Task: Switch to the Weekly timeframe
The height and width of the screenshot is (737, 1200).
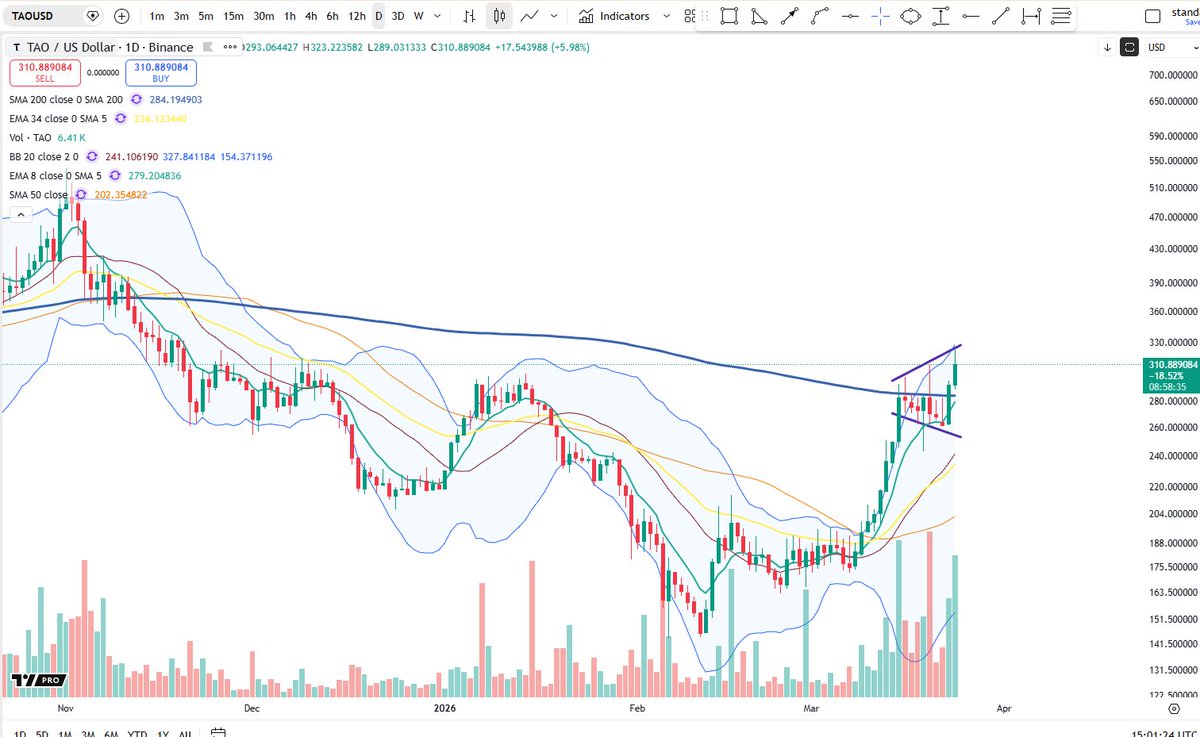Action: (419, 16)
